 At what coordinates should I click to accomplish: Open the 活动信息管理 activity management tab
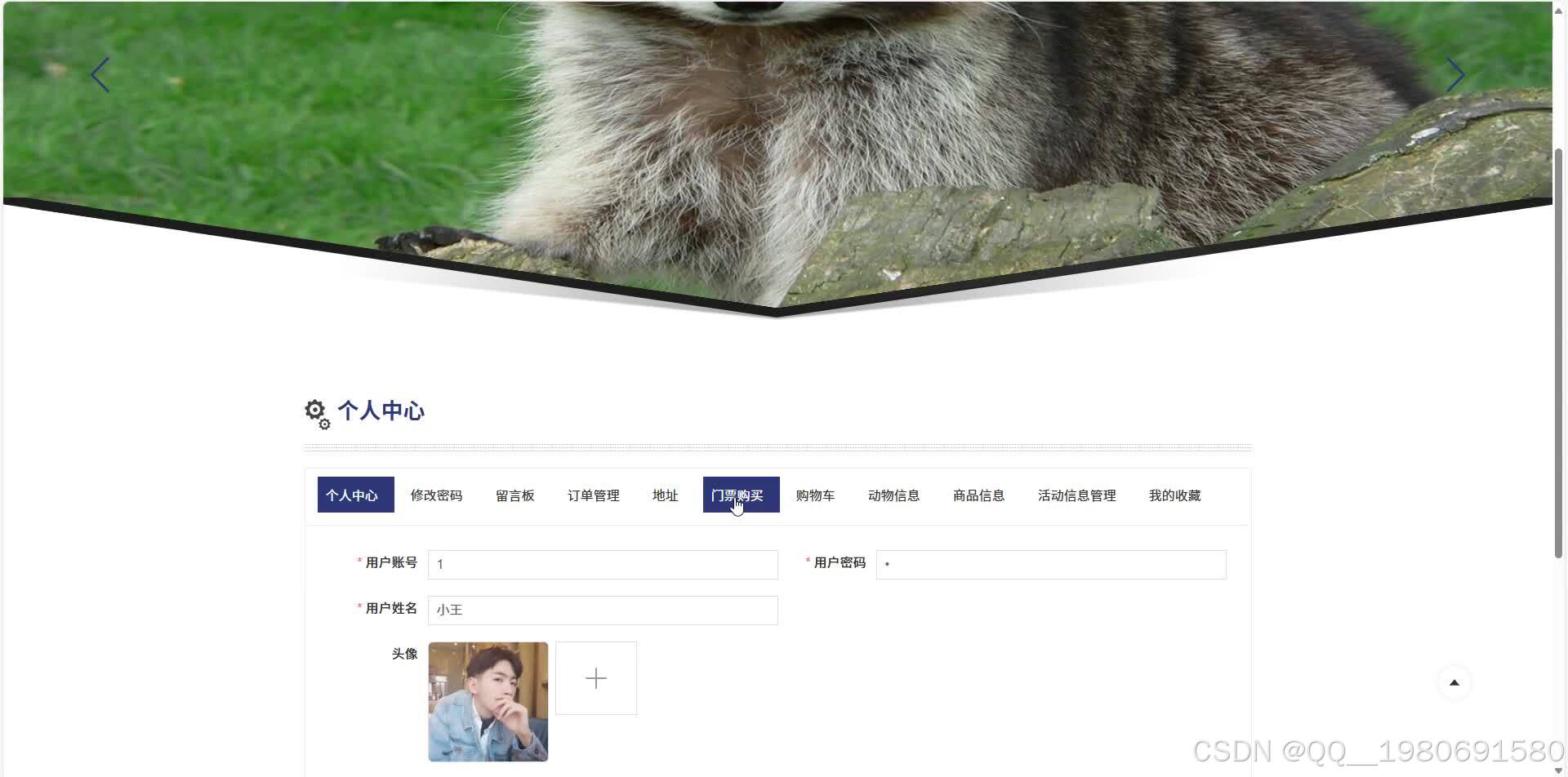(x=1076, y=495)
